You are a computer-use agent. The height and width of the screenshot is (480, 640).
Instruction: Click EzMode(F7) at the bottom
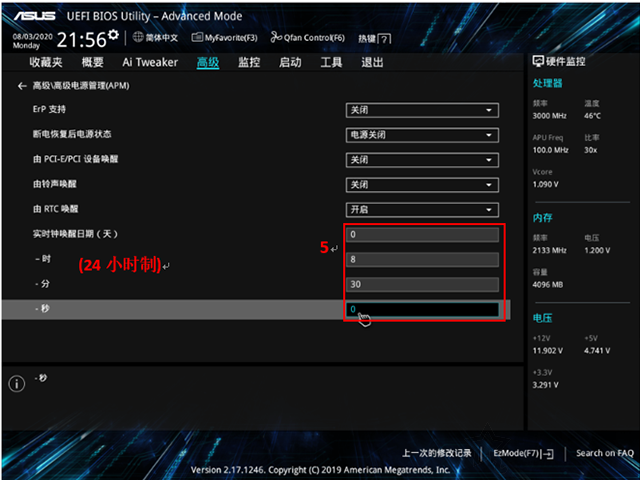[523, 453]
